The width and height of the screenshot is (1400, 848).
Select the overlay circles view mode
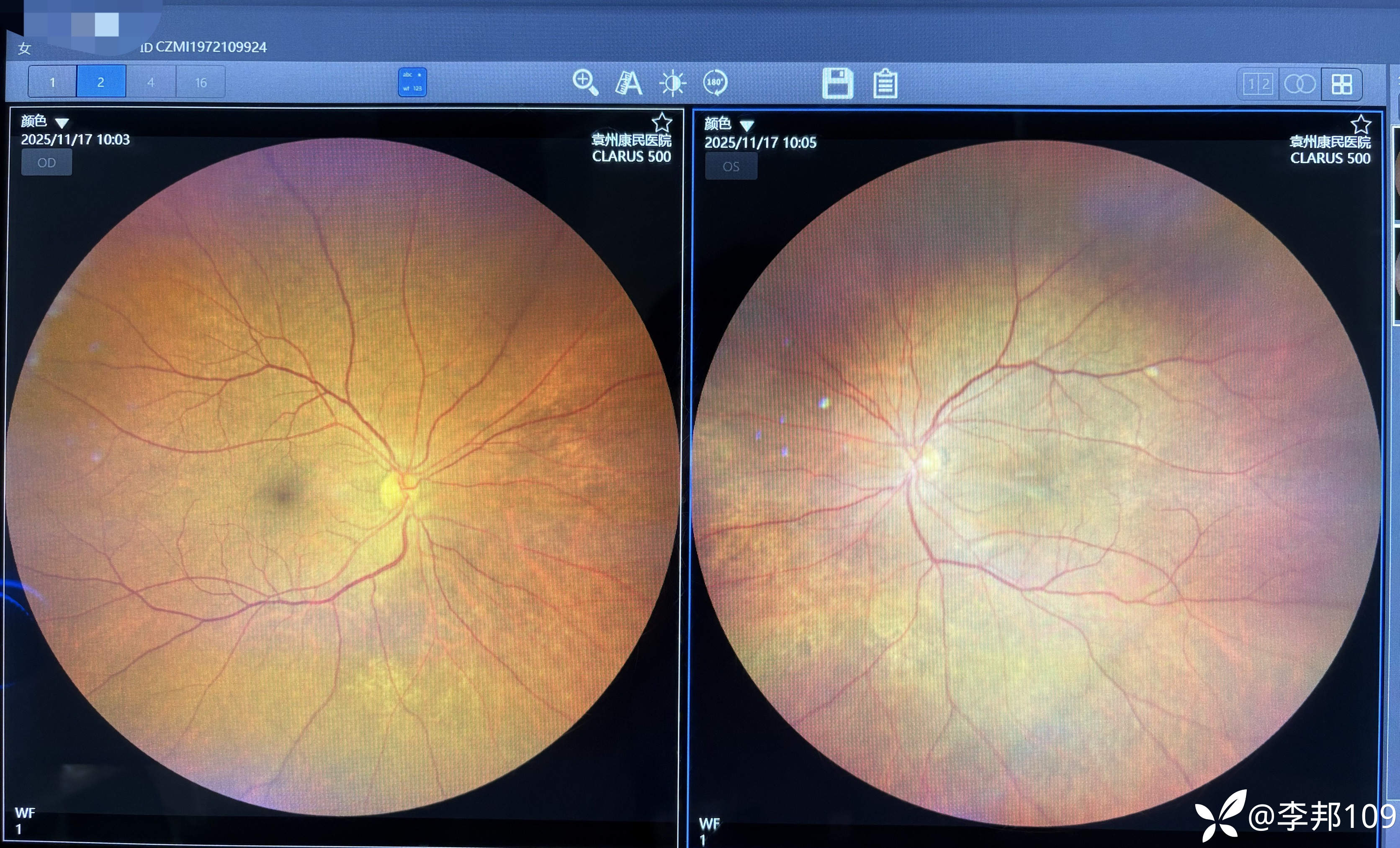(1300, 85)
